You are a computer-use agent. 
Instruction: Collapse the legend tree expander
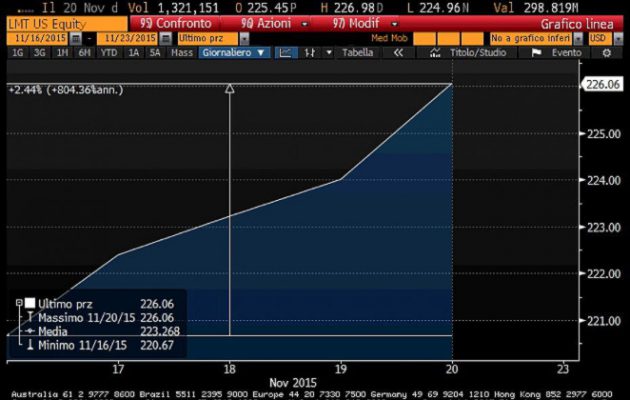pos(19,303)
